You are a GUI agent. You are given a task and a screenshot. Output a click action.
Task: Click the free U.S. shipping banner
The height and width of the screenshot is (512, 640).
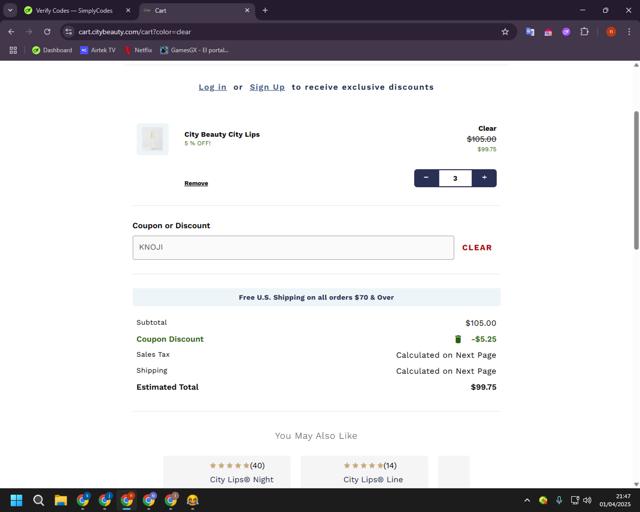click(x=316, y=297)
